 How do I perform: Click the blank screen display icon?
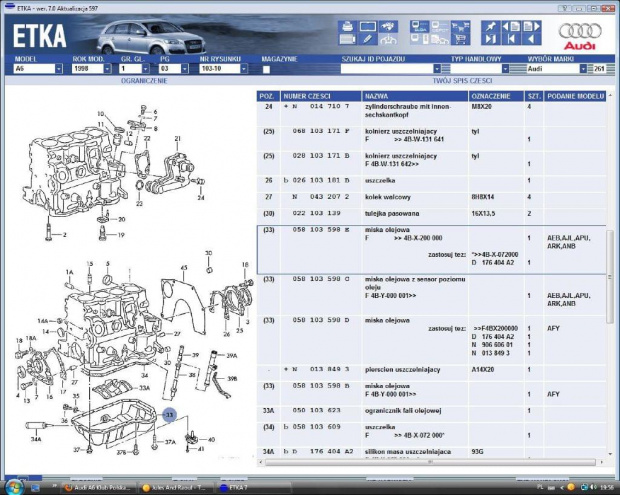(367, 26)
